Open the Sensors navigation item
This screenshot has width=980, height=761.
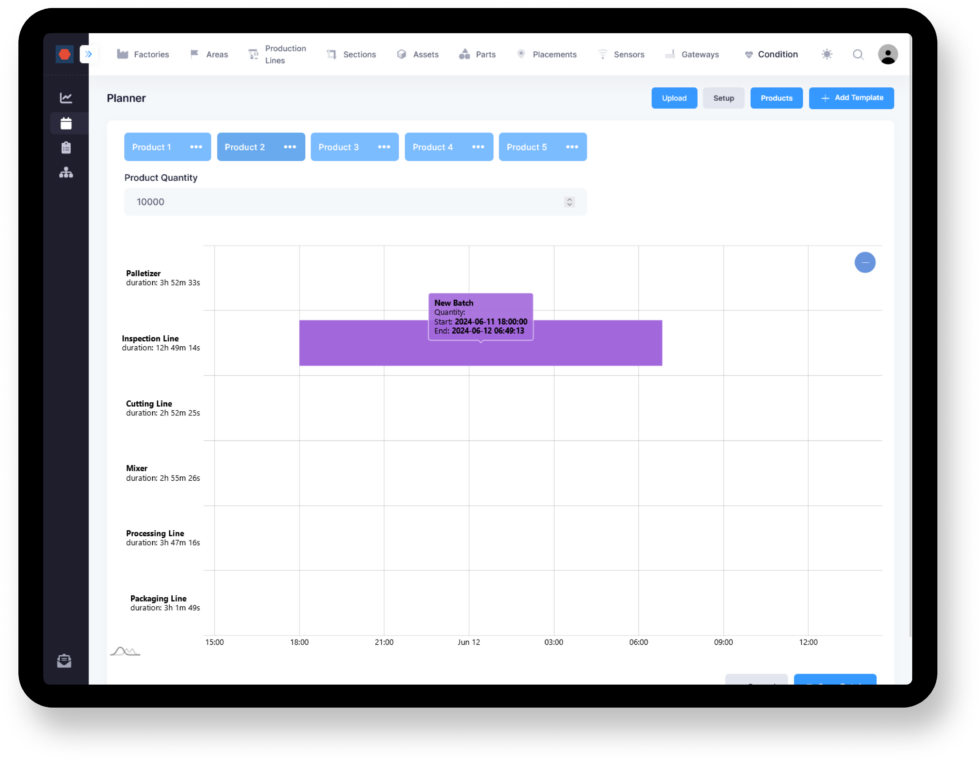coord(621,55)
